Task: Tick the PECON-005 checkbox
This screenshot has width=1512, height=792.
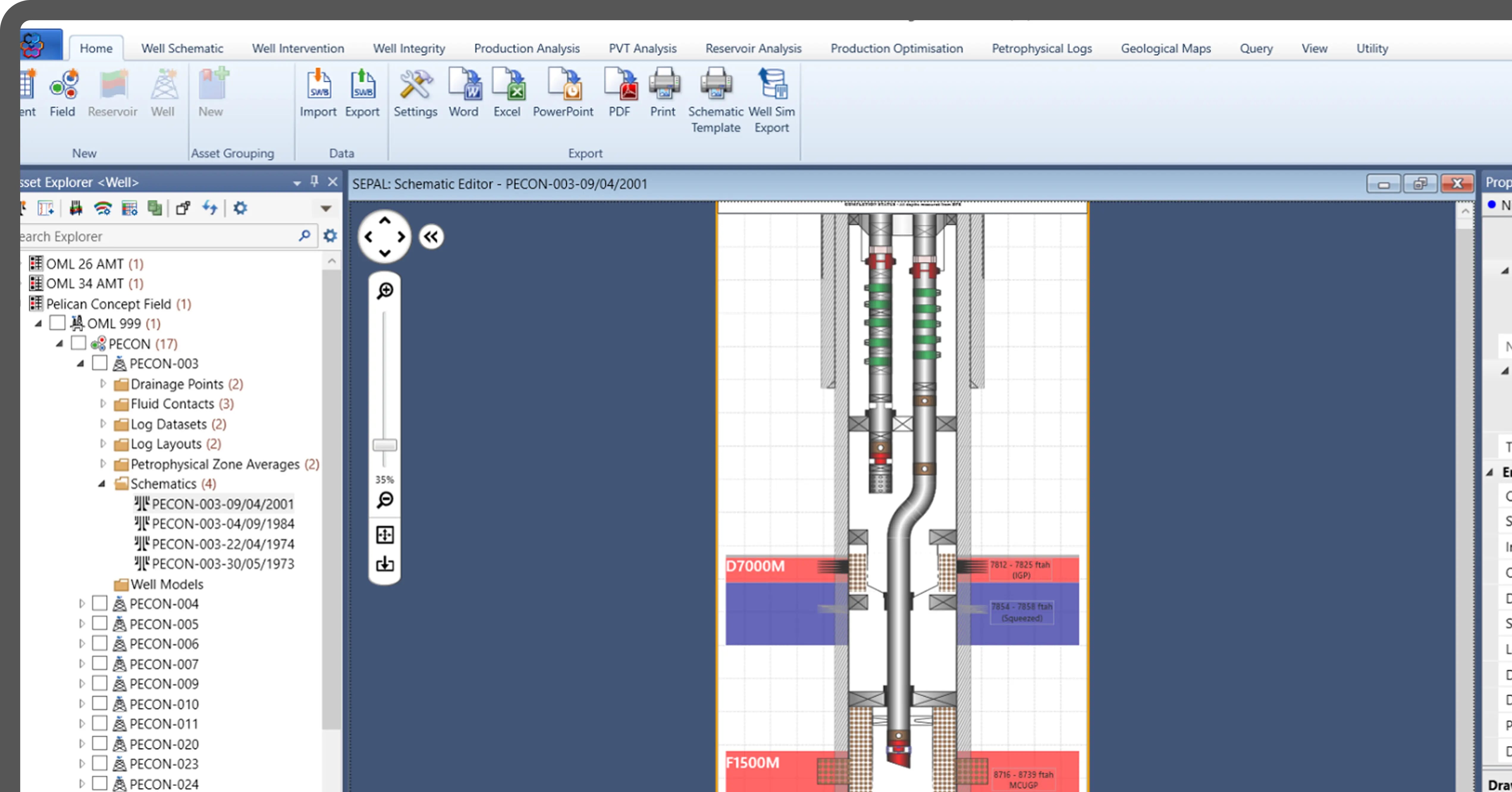Action: (100, 623)
